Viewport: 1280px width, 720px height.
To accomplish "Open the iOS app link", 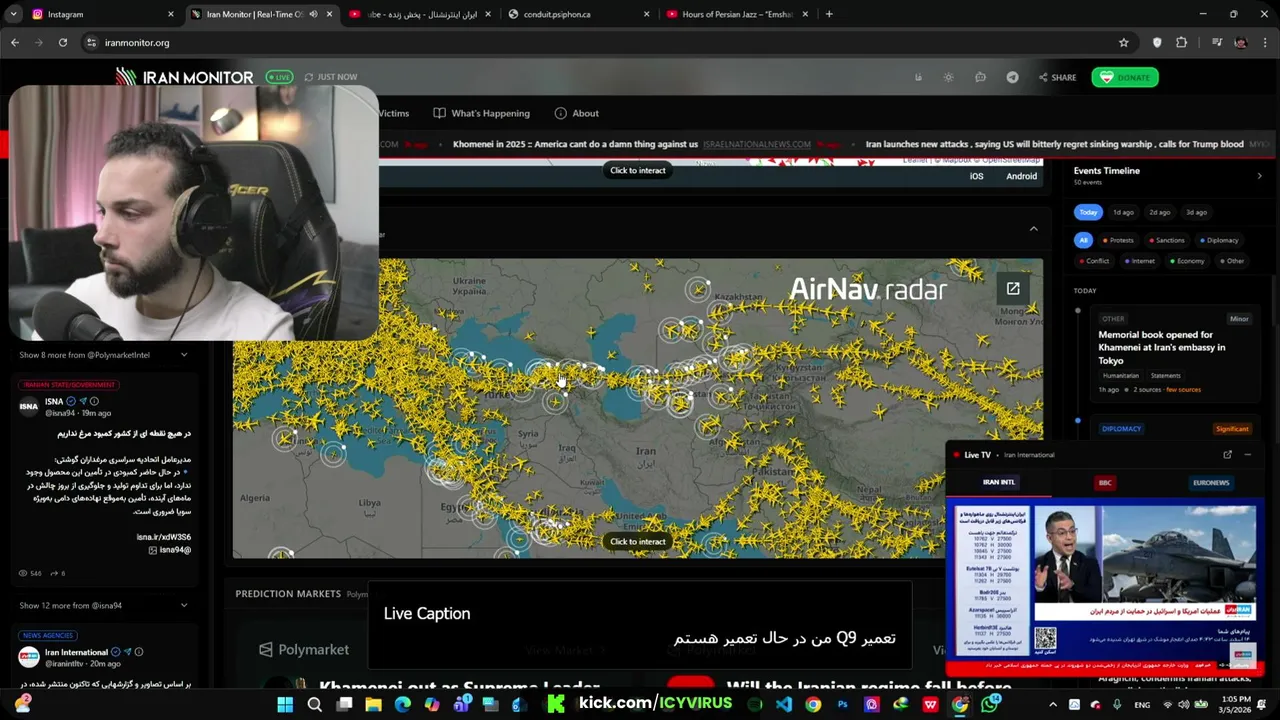I will (976, 176).
